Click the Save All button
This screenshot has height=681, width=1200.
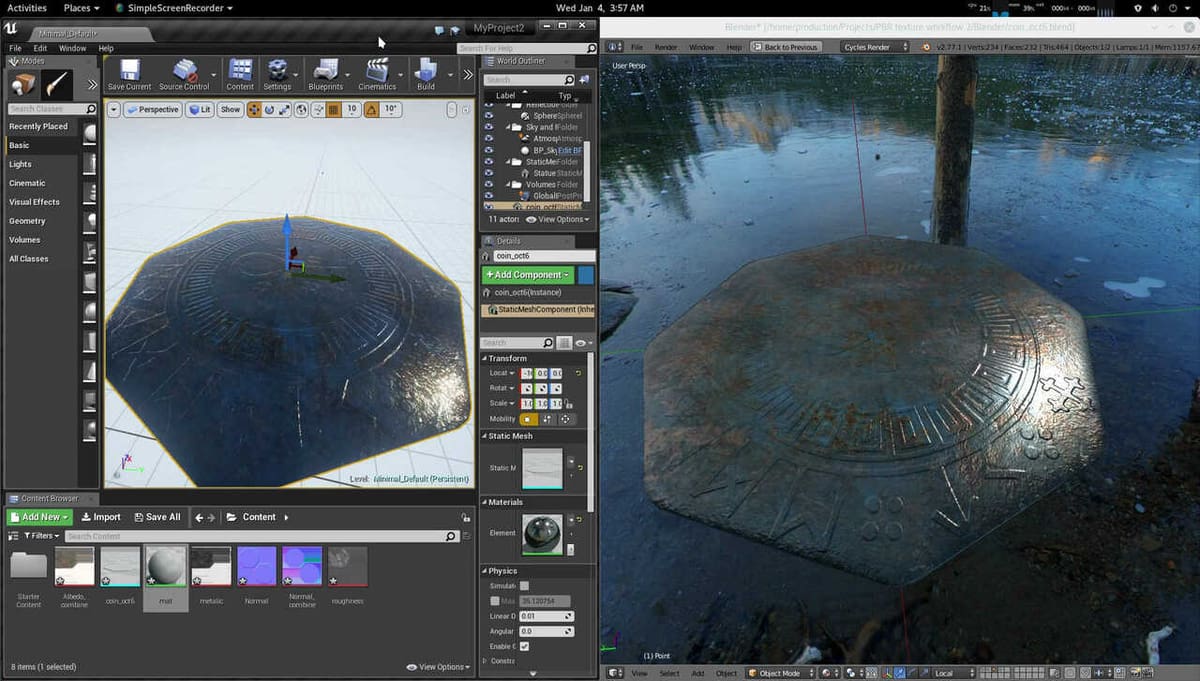click(157, 517)
